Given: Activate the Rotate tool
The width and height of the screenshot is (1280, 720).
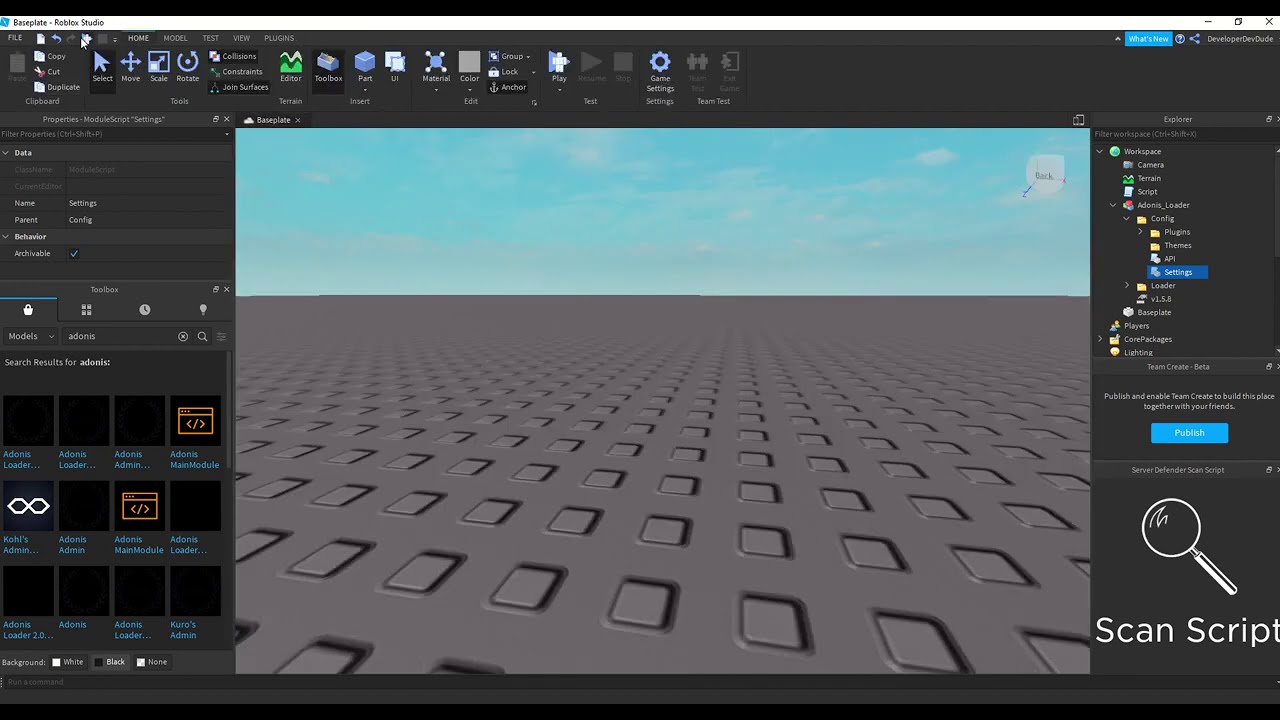Looking at the screenshot, I should 187,67.
